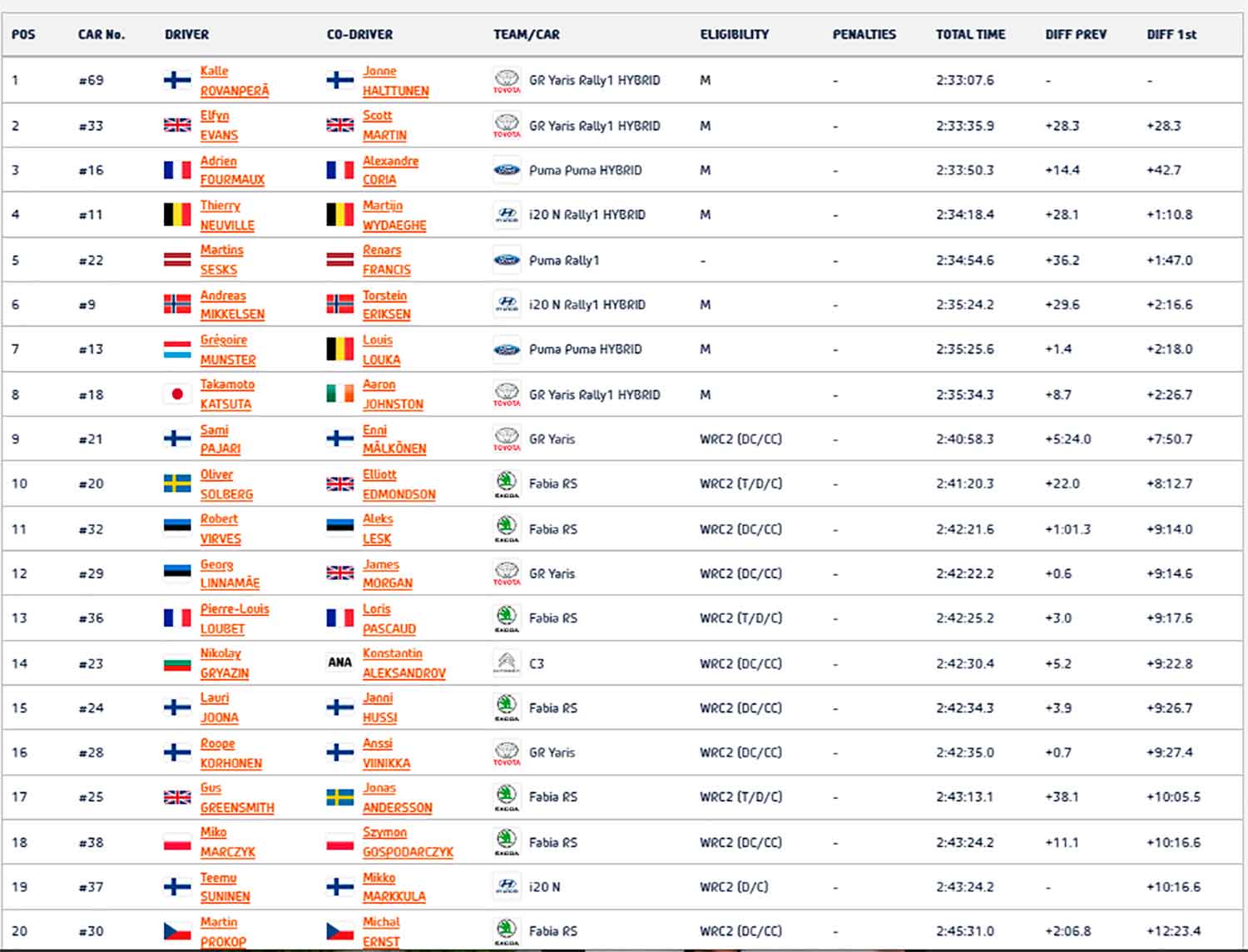This screenshot has width=1248, height=952.
Task: Open Elfyn Evans driver link
Action: click(219, 126)
